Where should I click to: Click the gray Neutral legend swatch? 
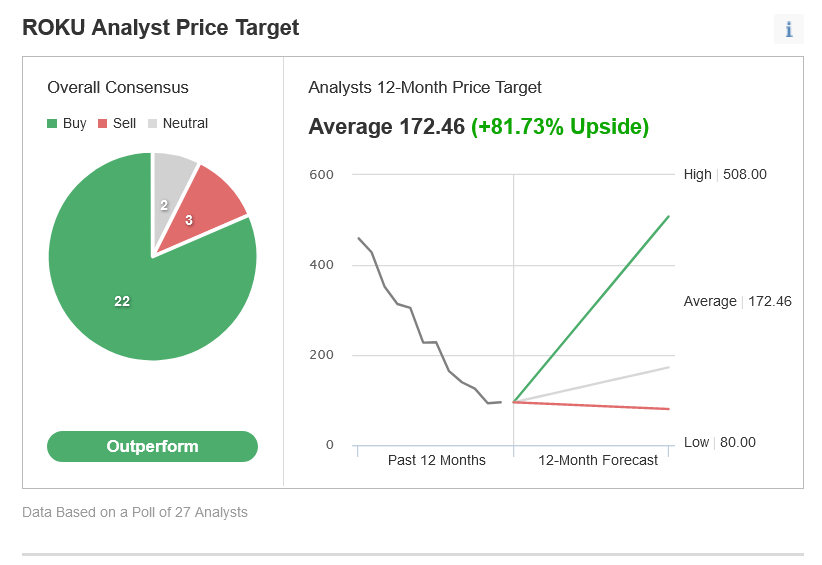153,124
